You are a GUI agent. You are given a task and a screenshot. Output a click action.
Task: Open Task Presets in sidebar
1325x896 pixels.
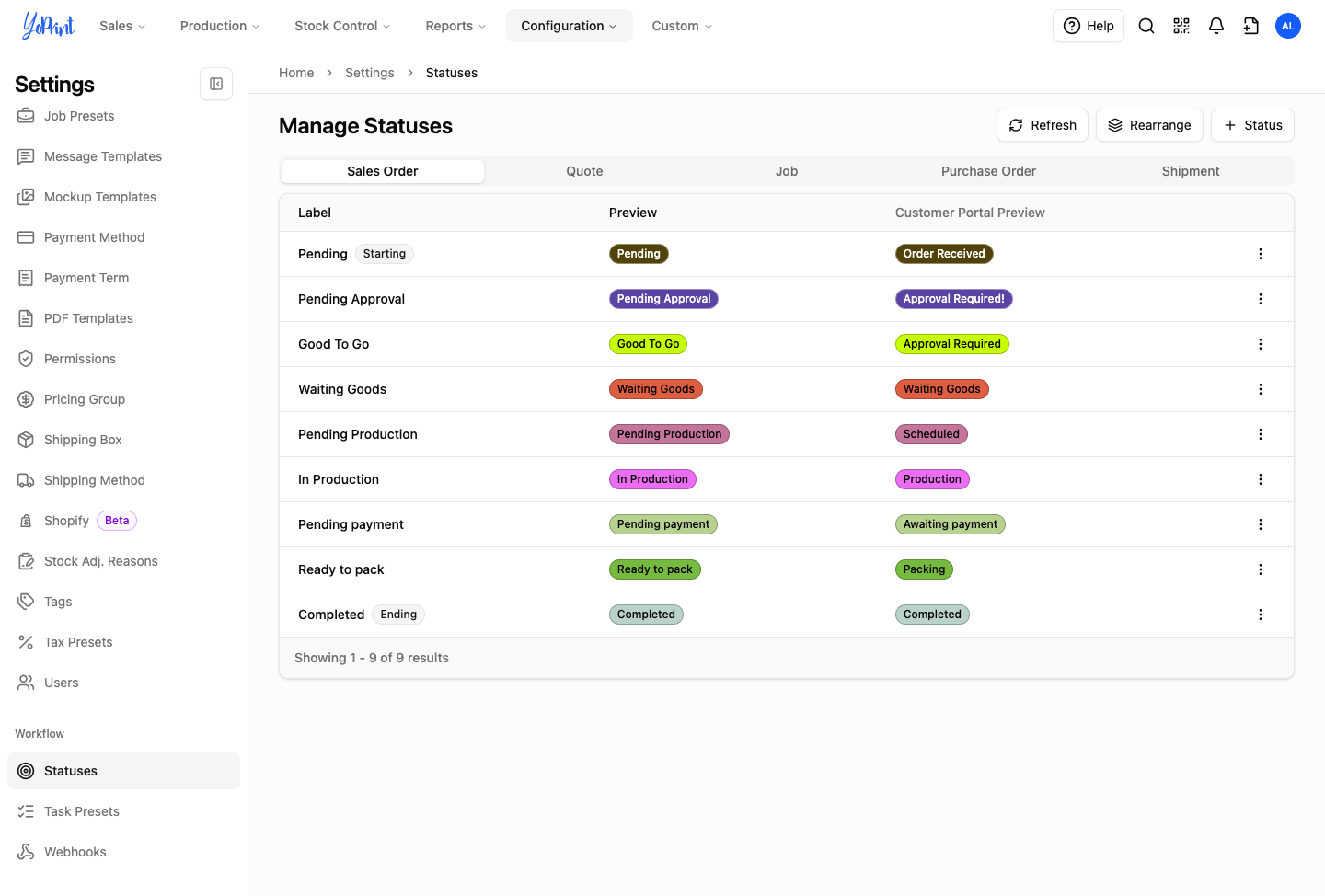click(x=123, y=811)
